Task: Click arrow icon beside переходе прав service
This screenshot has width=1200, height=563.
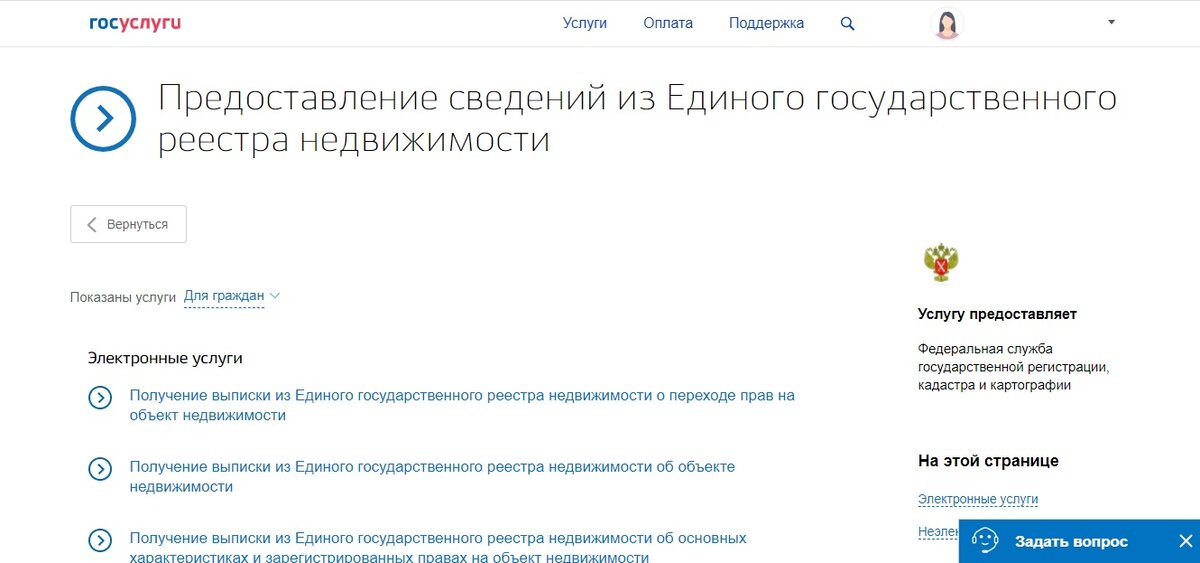Action: tap(100, 398)
